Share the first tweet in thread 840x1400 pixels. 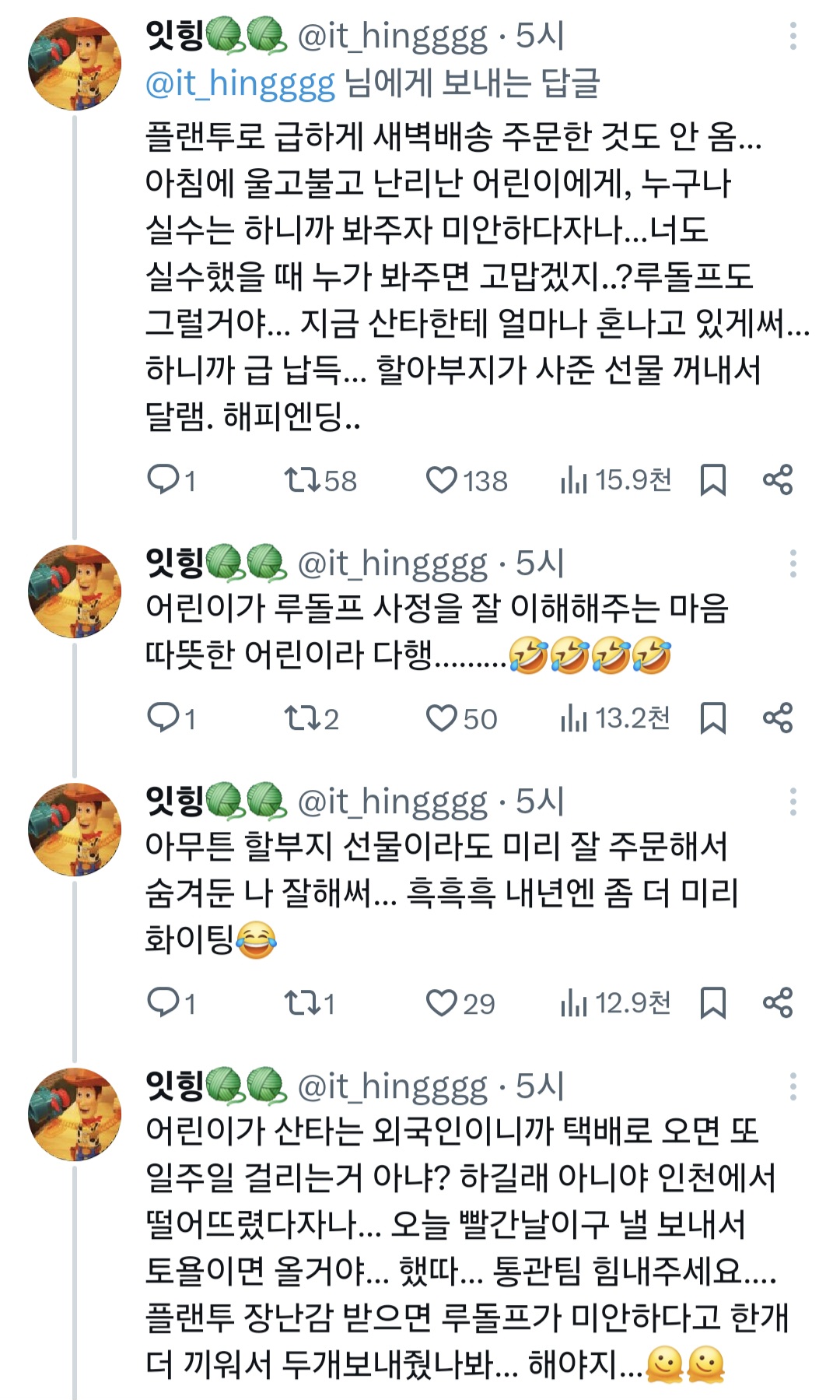(x=777, y=479)
